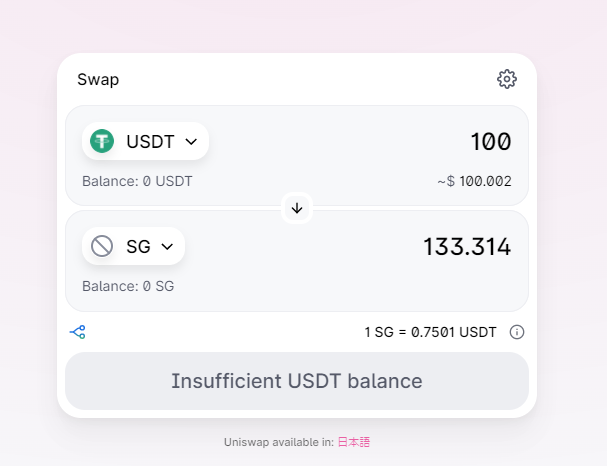Click the SG unknown token icon
Screen dimensions: 607x466
click(x=102, y=246)
